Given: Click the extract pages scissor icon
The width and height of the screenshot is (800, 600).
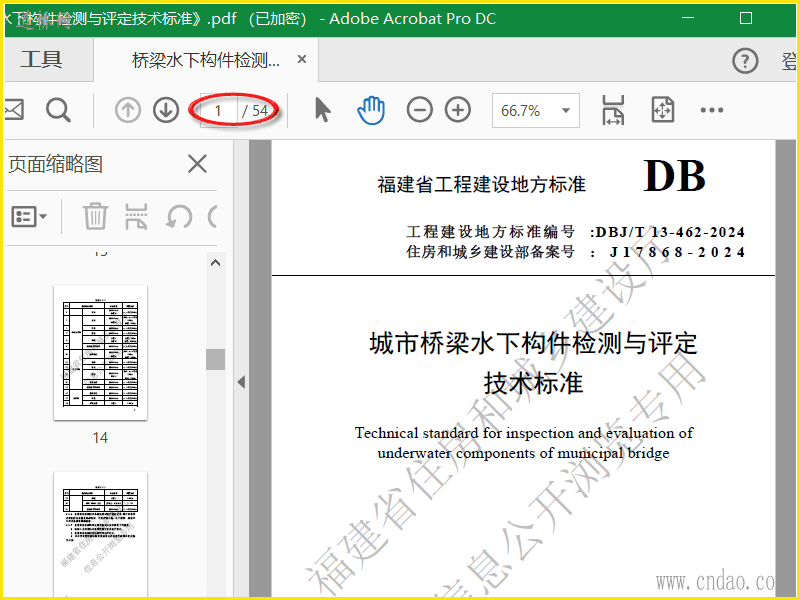Looking at the screenshot, I should 136,216.
